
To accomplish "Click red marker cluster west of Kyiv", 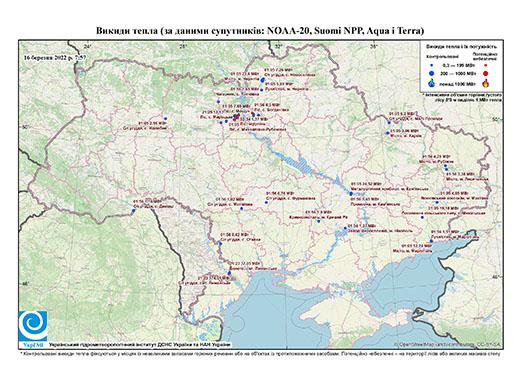I will click(x=235, y=117).
